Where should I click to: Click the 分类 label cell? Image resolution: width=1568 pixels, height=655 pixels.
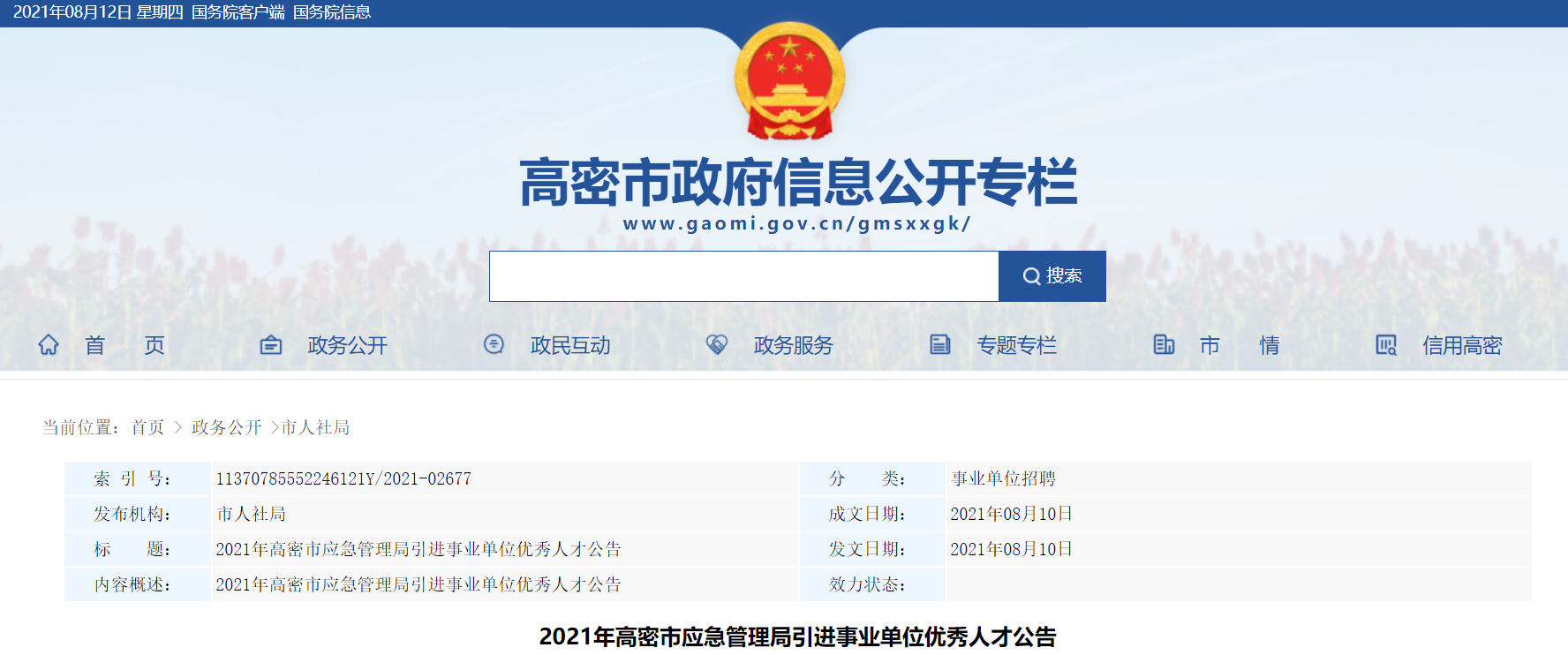872,478
